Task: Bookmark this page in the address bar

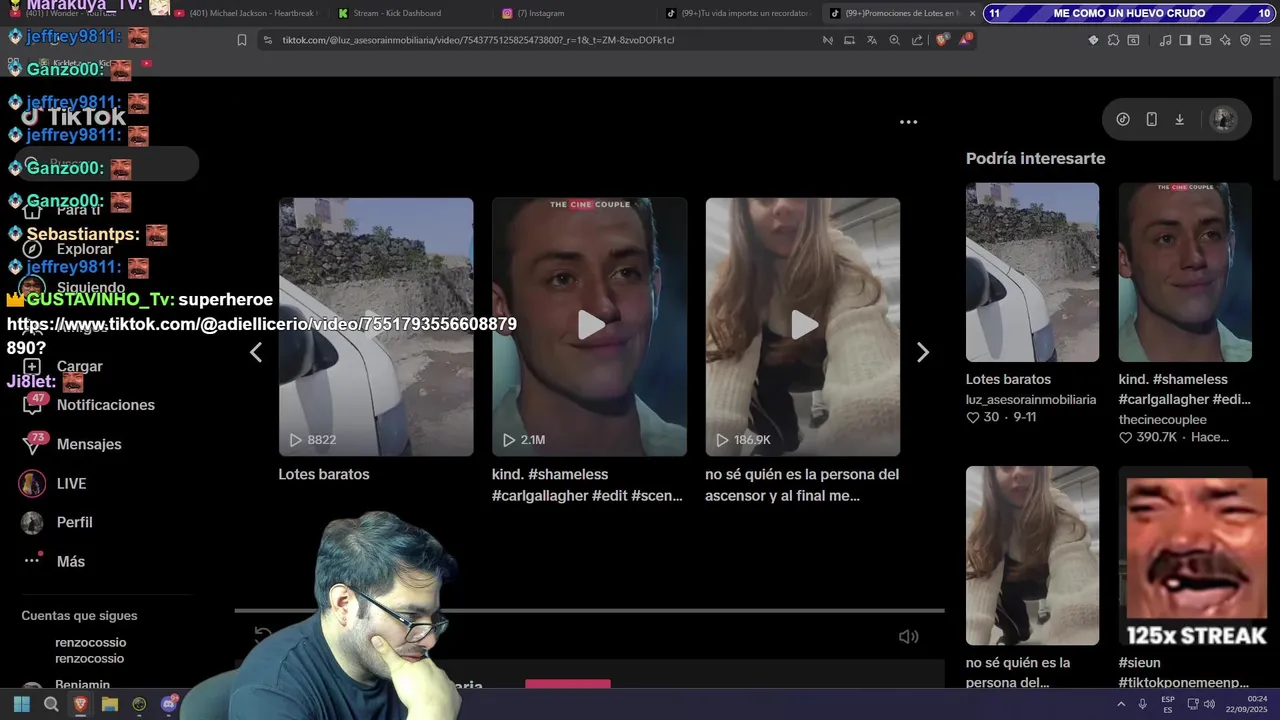Action: [x=242, y=40]
